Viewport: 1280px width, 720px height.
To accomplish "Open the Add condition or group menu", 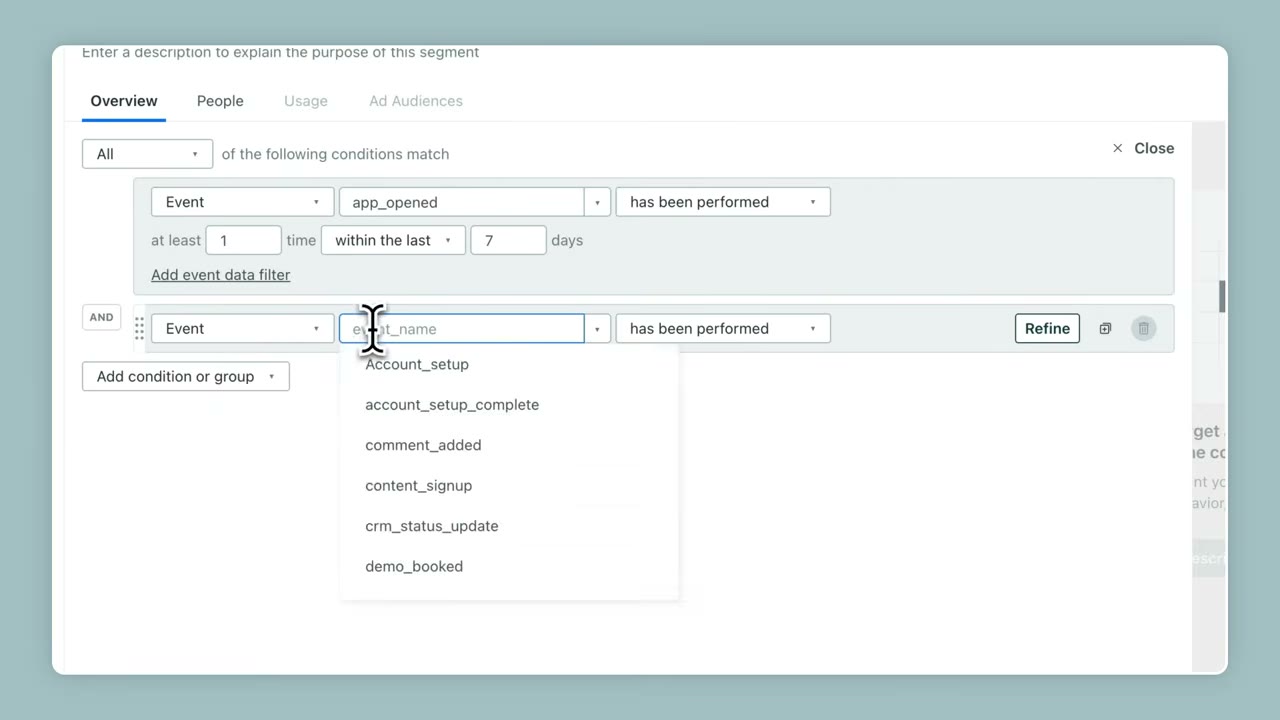I will point(186,377).
